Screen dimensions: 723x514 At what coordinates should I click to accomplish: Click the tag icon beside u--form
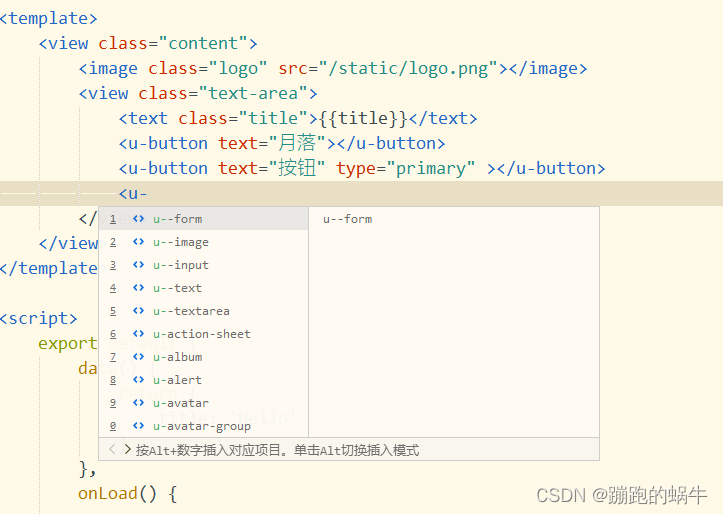138,219
